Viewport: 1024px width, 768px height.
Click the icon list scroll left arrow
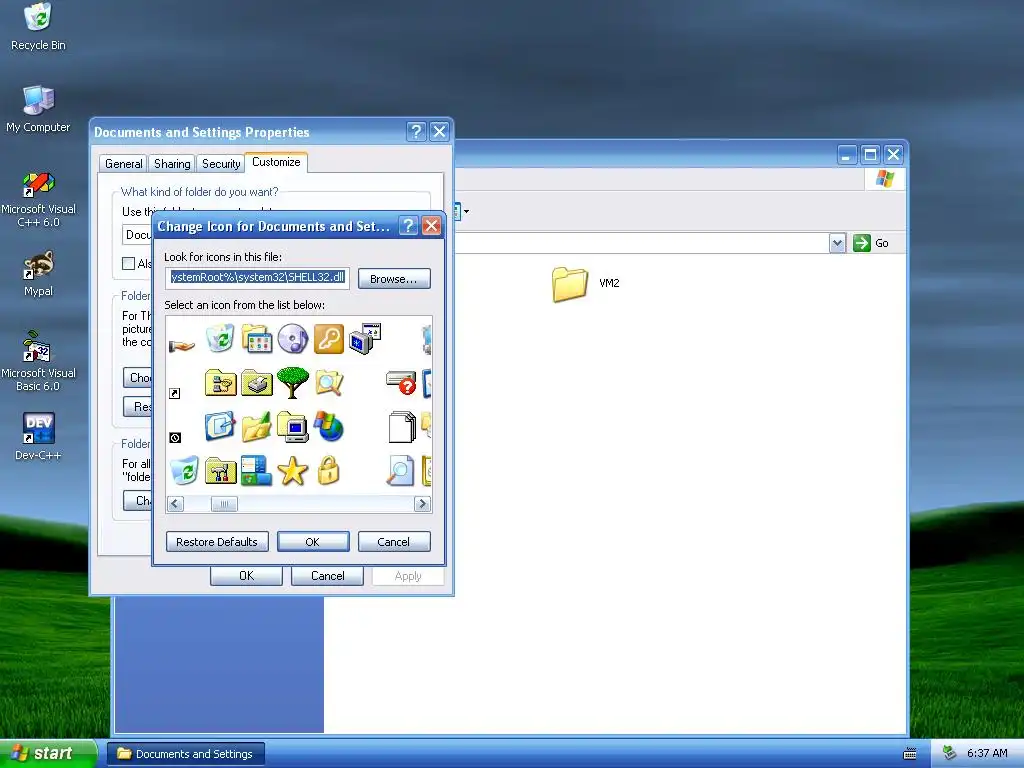pos(175,504)
